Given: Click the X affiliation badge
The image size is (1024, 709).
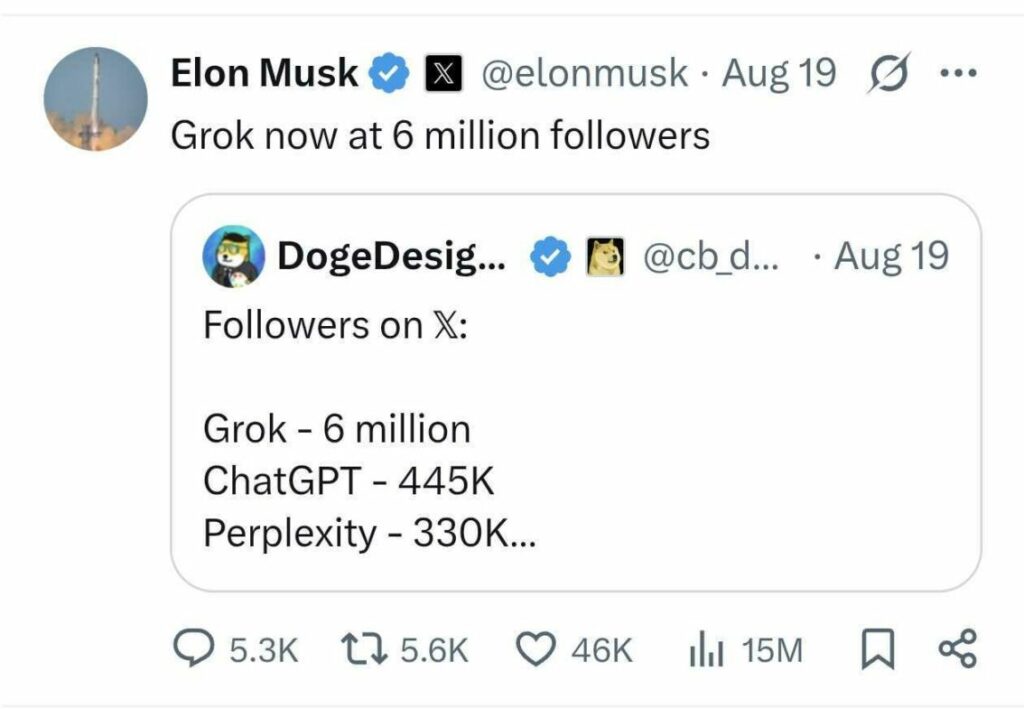Looking at the screenshot, I should [441, 73].
